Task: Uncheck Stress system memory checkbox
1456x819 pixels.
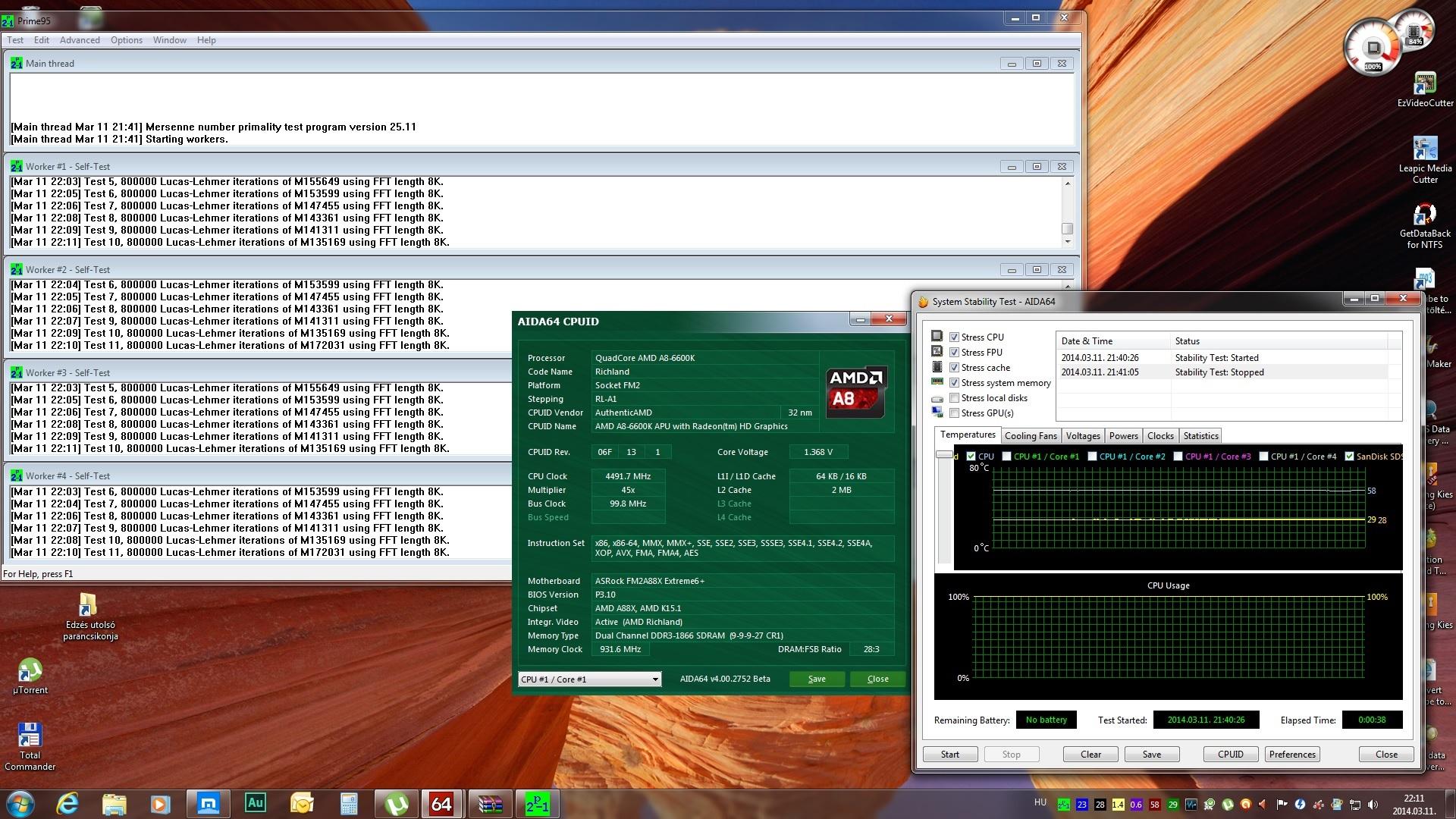Action: pyautogui.click(x=955, y=383)
